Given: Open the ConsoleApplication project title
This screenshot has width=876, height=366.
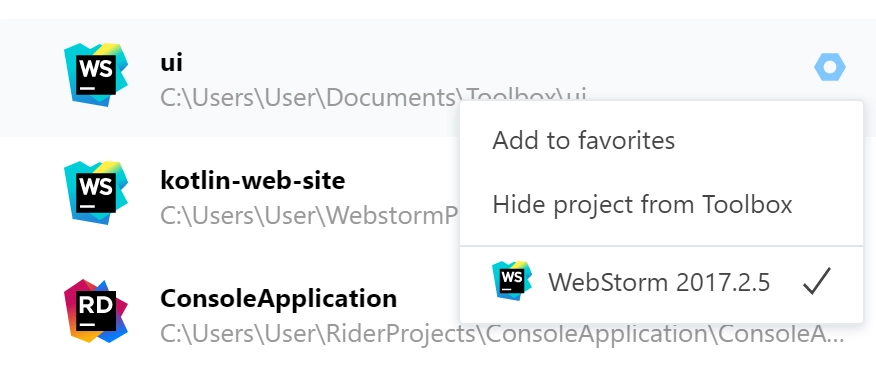Looking at the screenshot, I should coord(278,299).
